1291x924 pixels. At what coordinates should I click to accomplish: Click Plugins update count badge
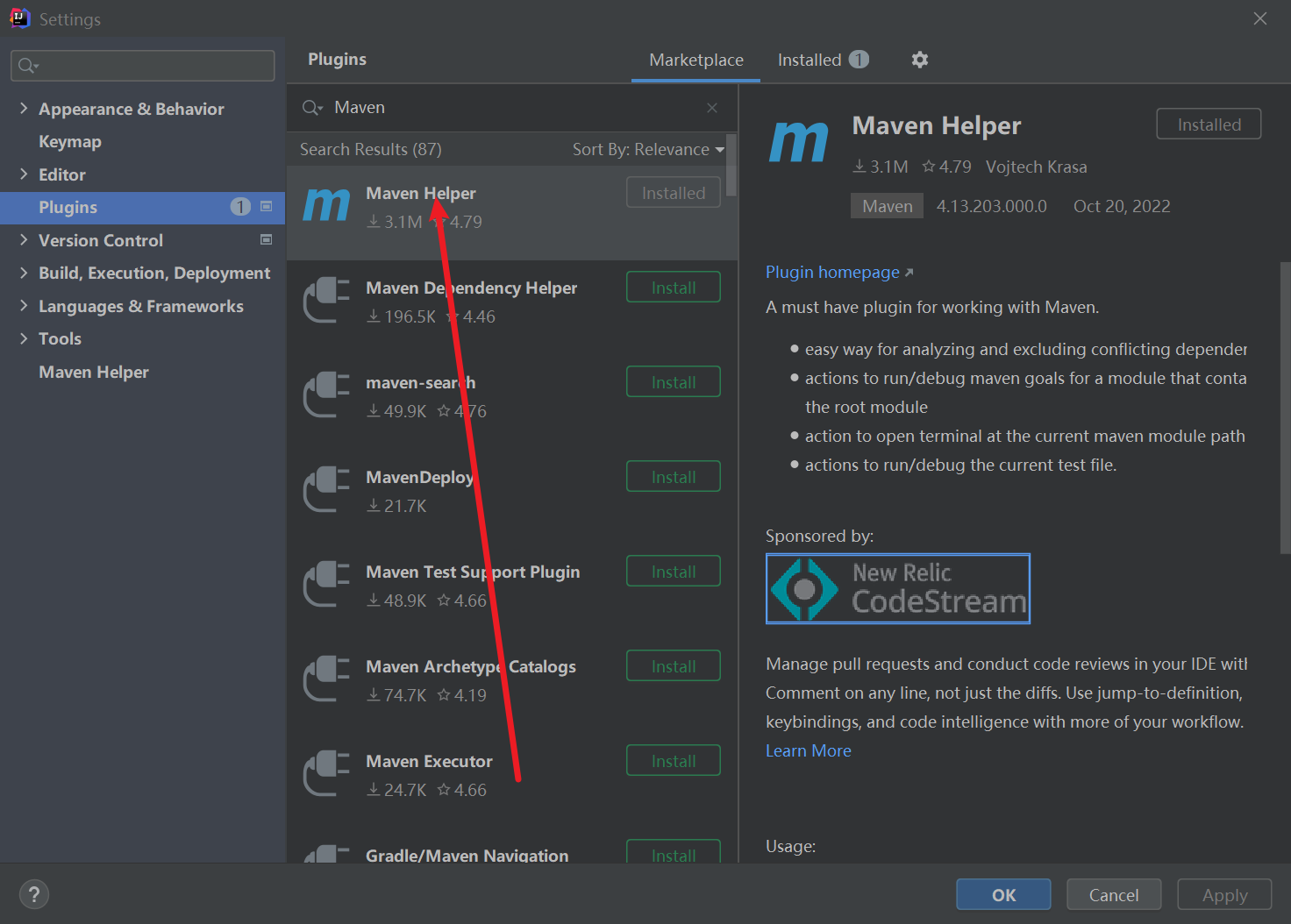click(x=240, y=207)
